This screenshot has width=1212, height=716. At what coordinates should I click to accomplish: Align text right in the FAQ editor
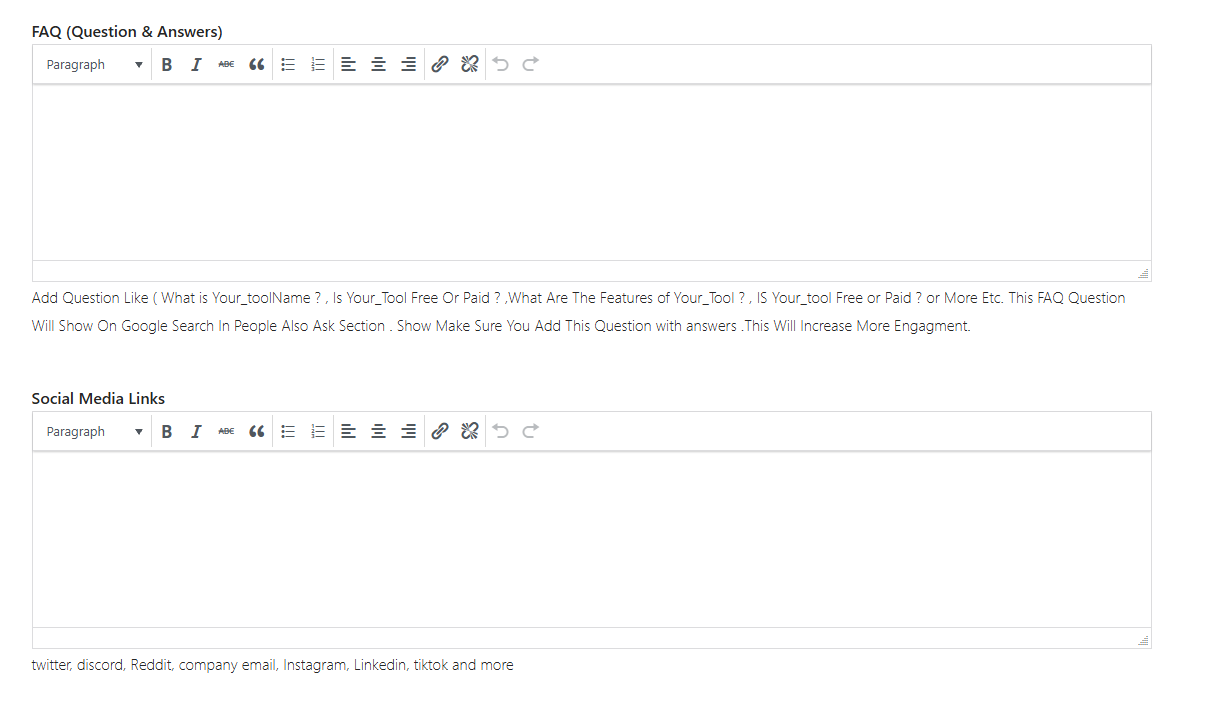408,64
